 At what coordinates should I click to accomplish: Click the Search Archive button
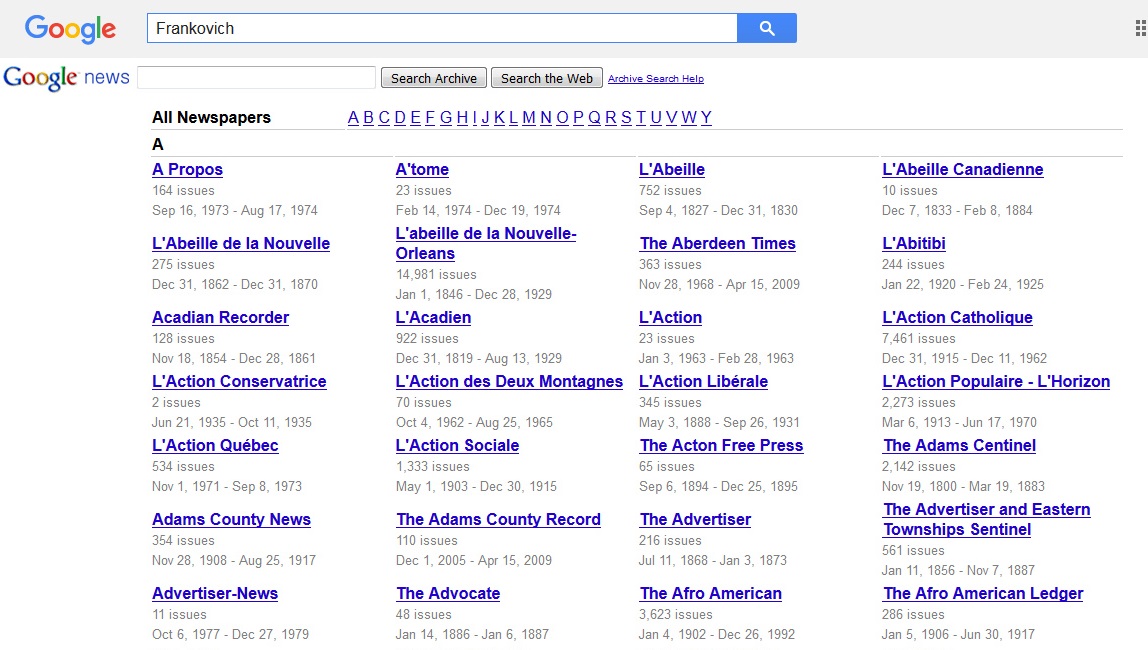[x=434, y=78]
